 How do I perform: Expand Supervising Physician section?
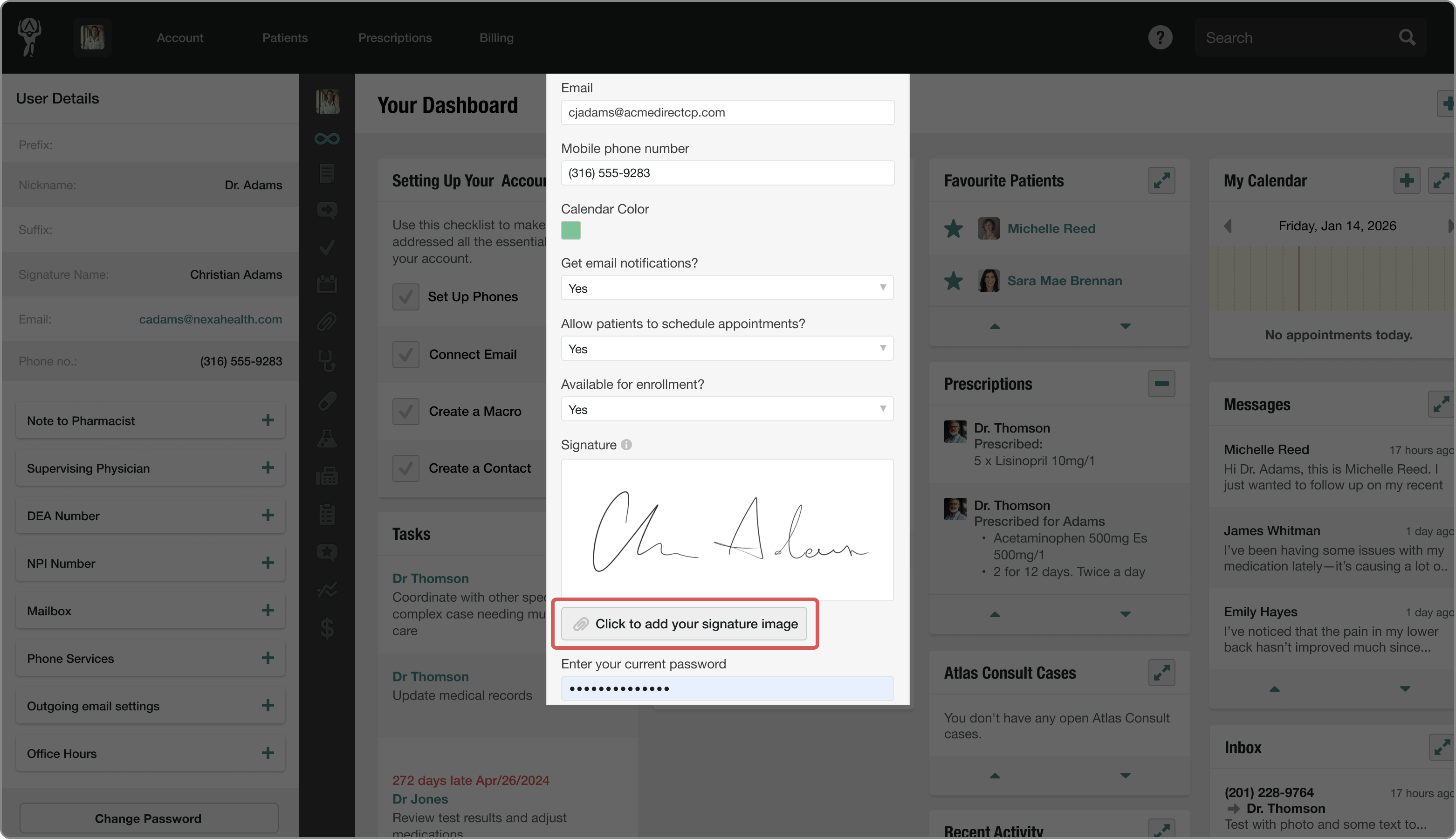click(x=268, y=468)
